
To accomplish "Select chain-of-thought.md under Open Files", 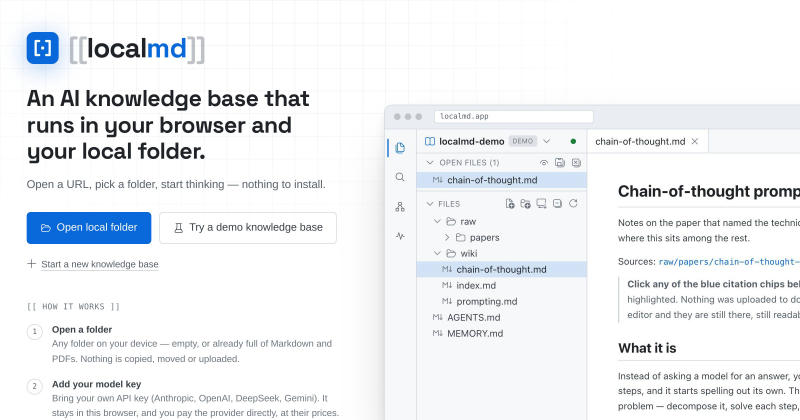I will click(502, 180).
